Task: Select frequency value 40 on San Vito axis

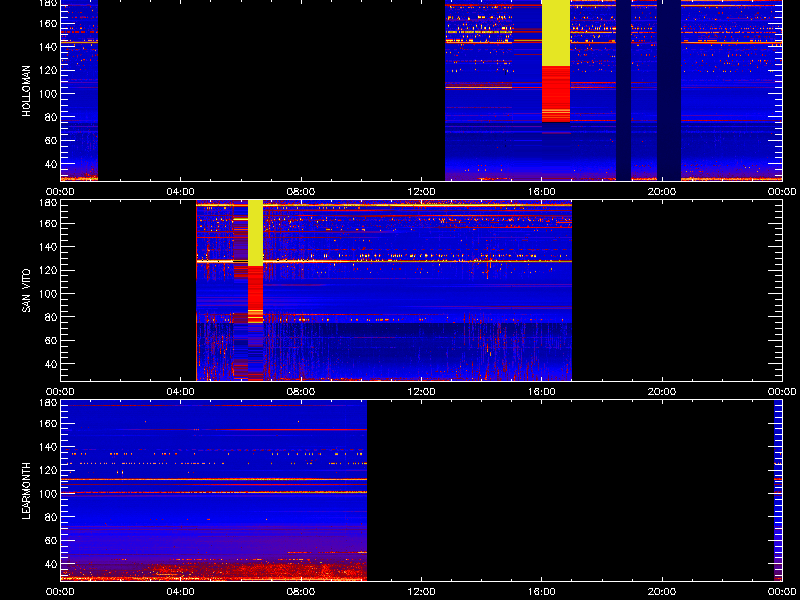Action: pyautogui.click(x=50, y=364)
